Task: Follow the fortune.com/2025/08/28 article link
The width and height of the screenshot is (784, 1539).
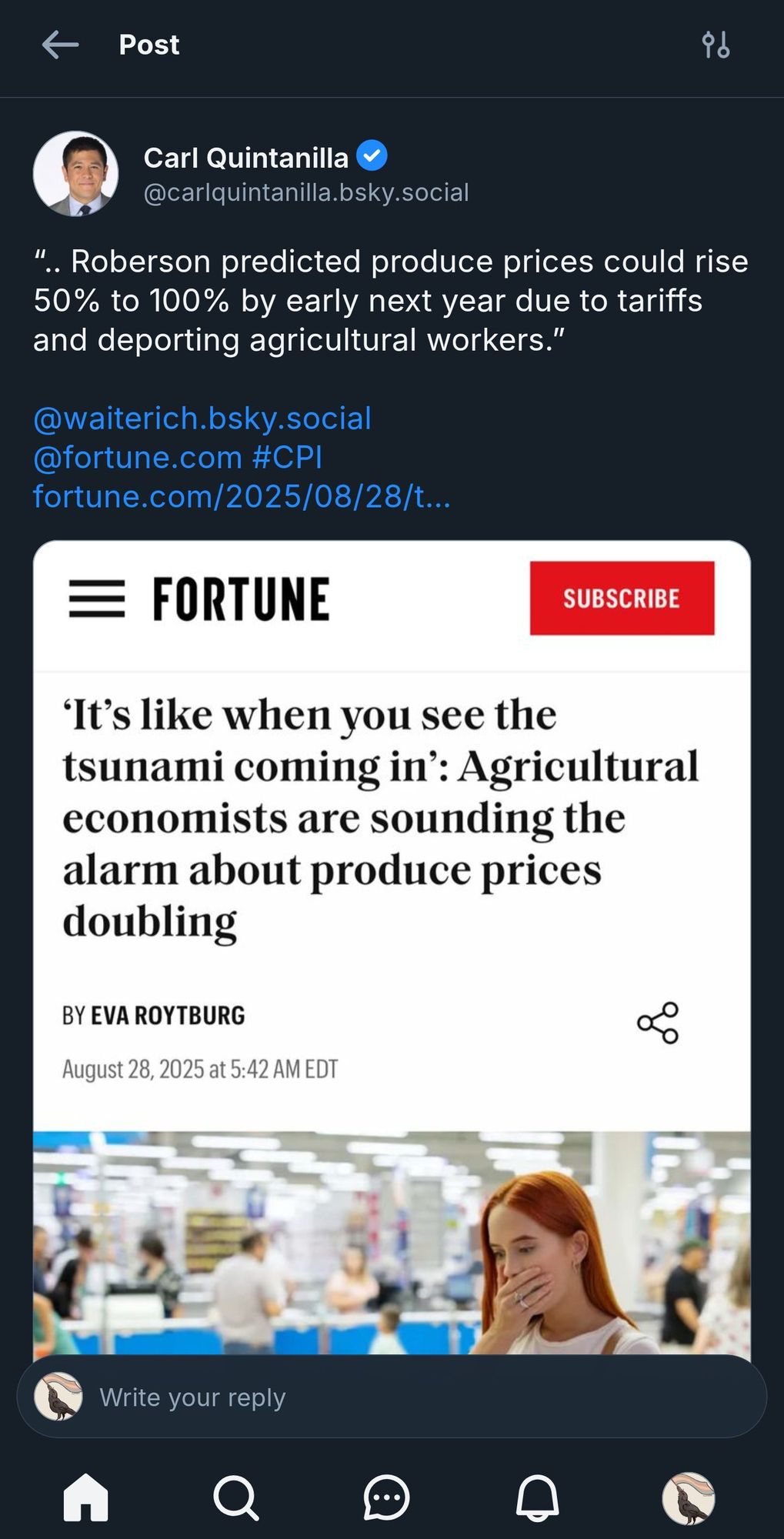Action: 242,496
